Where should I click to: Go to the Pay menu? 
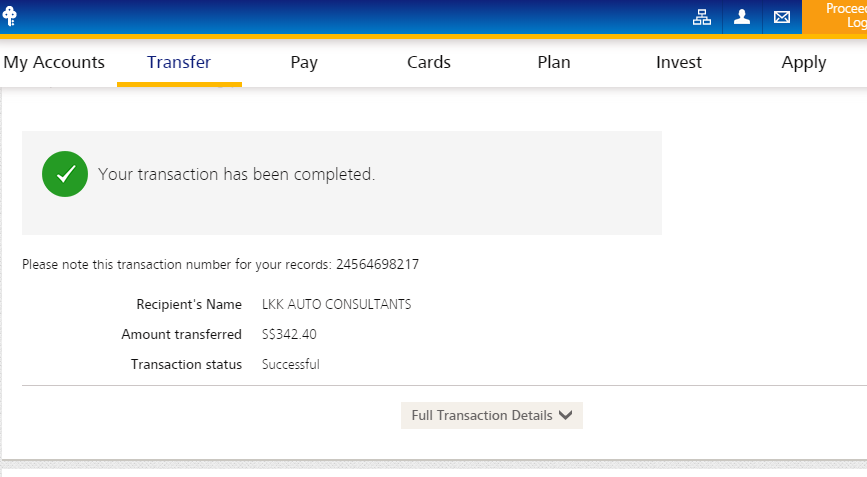(x=304, y=62)
